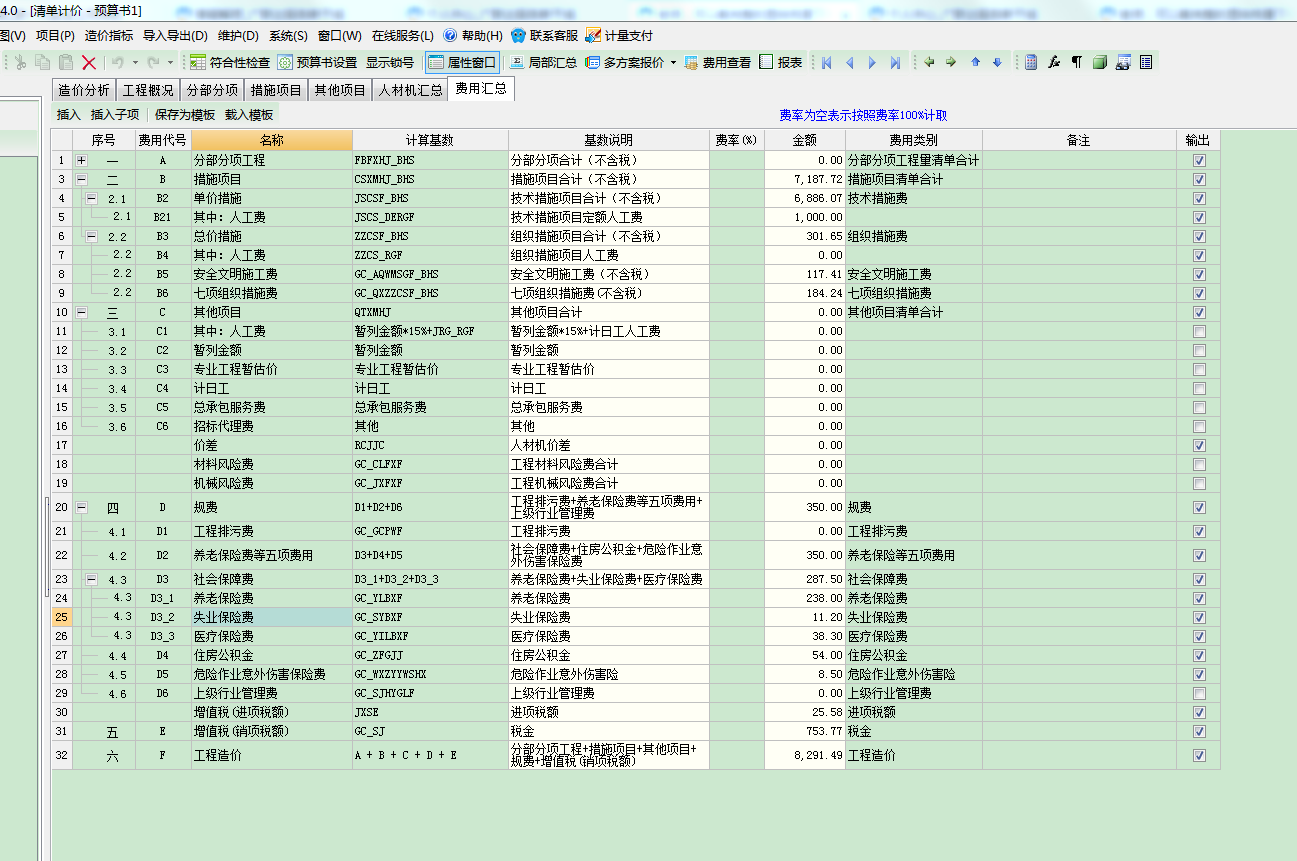The image size is (1297, 861).
Task: Switch to 措施项目 tab
Action: pyautogui.click(x=276, y=90)
